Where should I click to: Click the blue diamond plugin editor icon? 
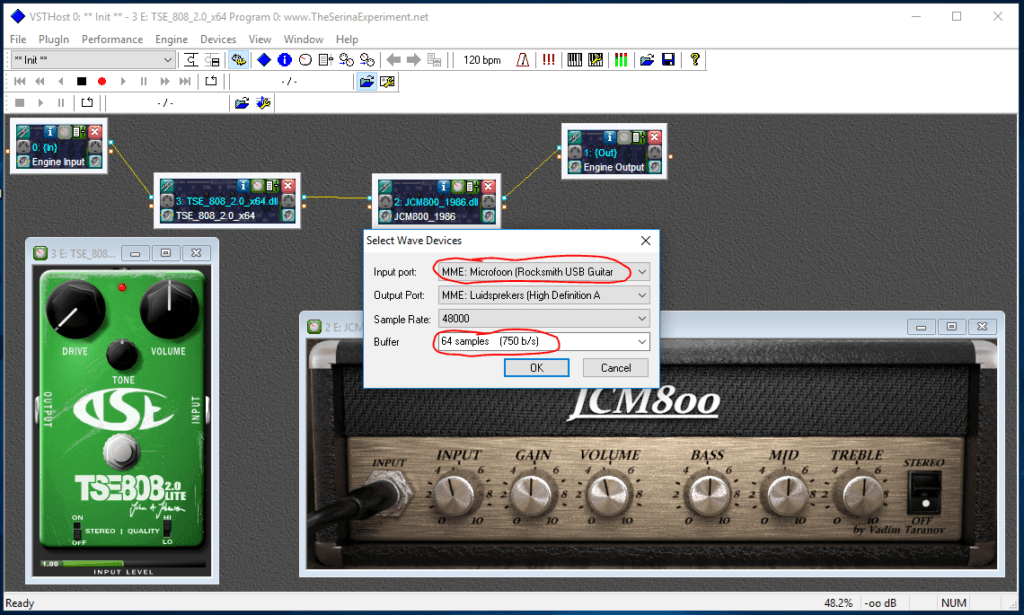coord(264,60)
